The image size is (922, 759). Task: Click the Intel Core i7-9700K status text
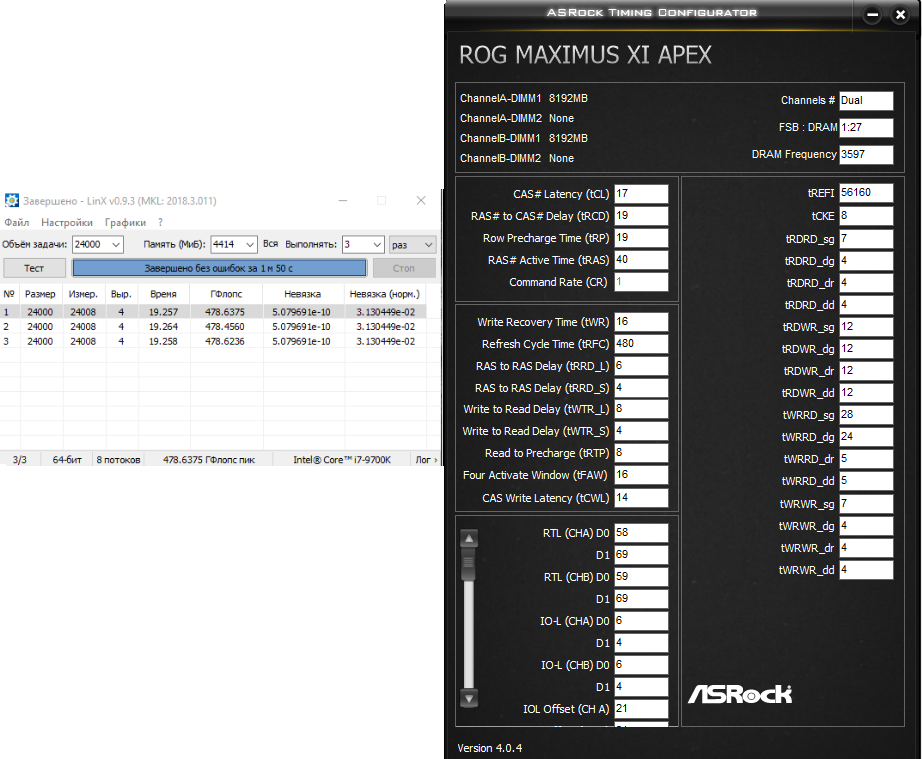coord(342,460)
